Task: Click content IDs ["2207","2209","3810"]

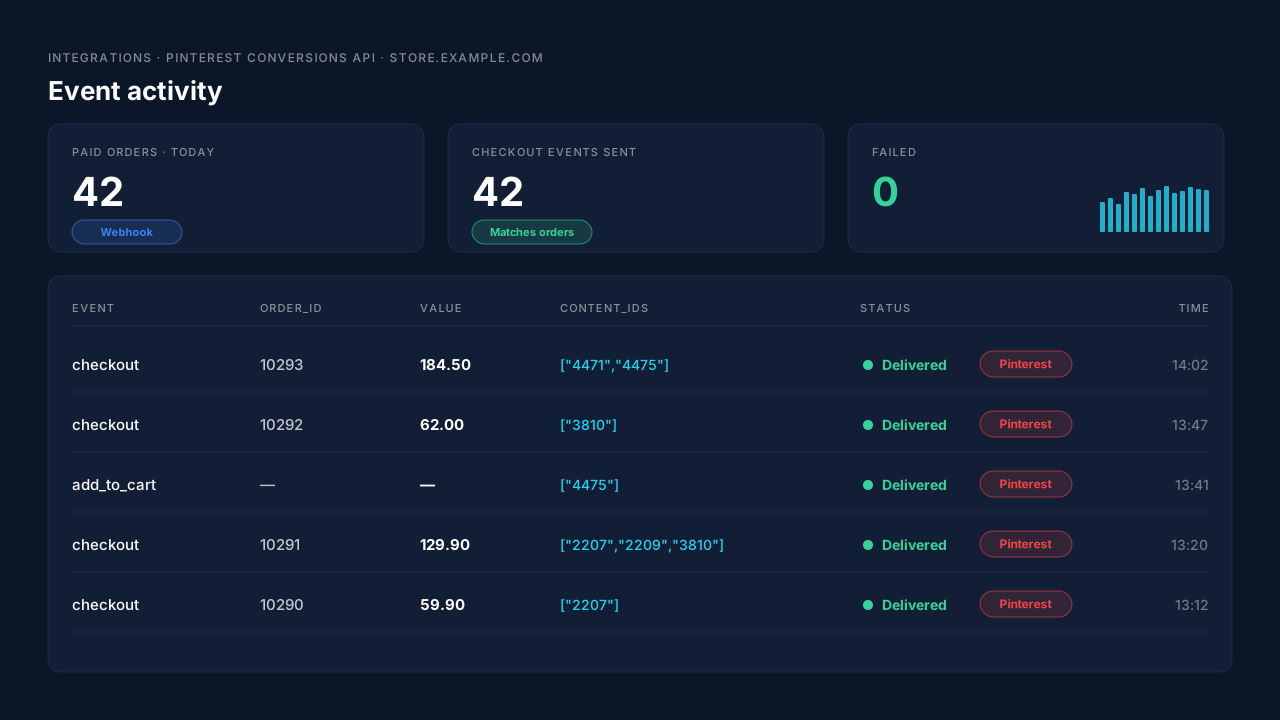Action: point(642,545)
